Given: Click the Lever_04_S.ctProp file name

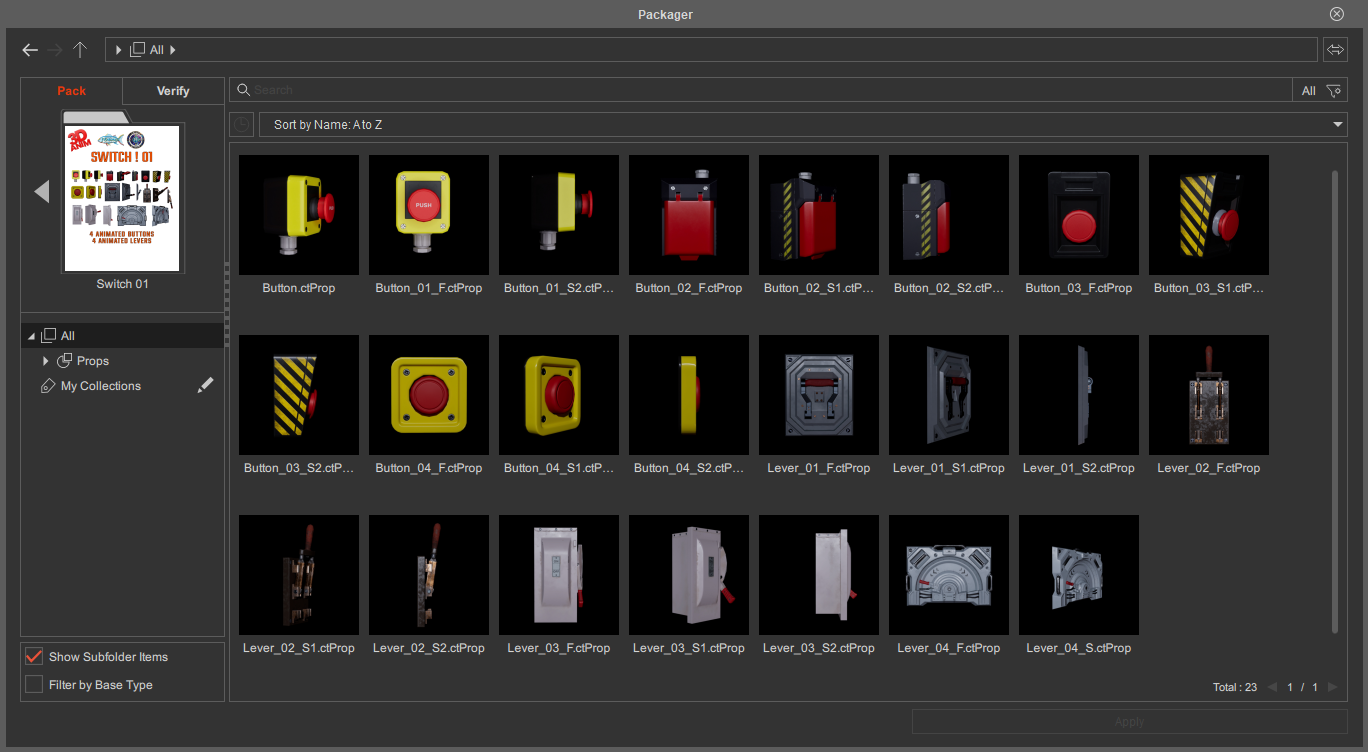Looking at the screenshot, I should click(x=1079, y=648).
